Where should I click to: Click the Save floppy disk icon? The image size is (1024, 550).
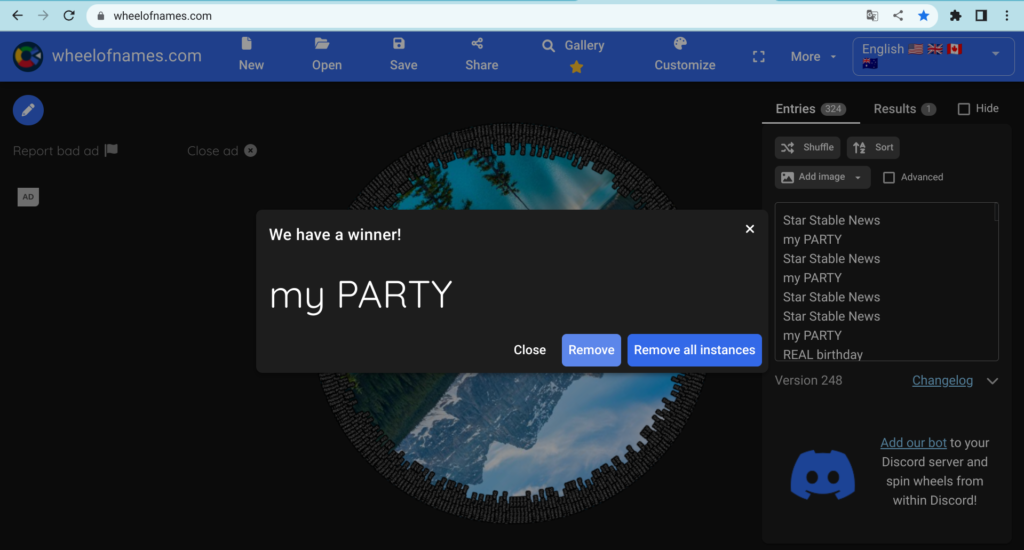(x=399, y=45)
